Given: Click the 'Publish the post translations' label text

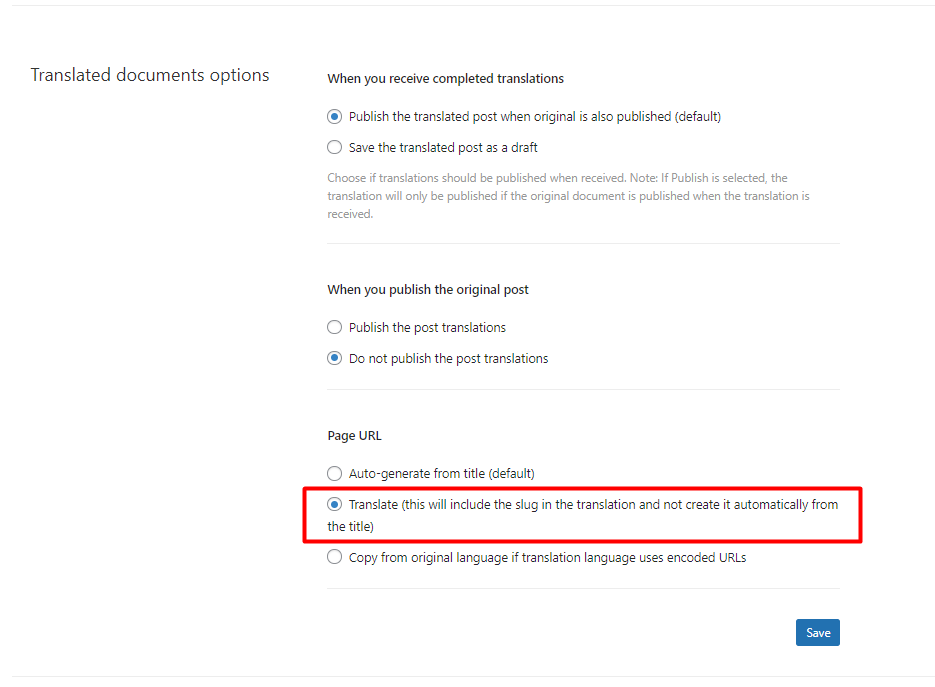Looking at the screenshot, I should point(427,327).
